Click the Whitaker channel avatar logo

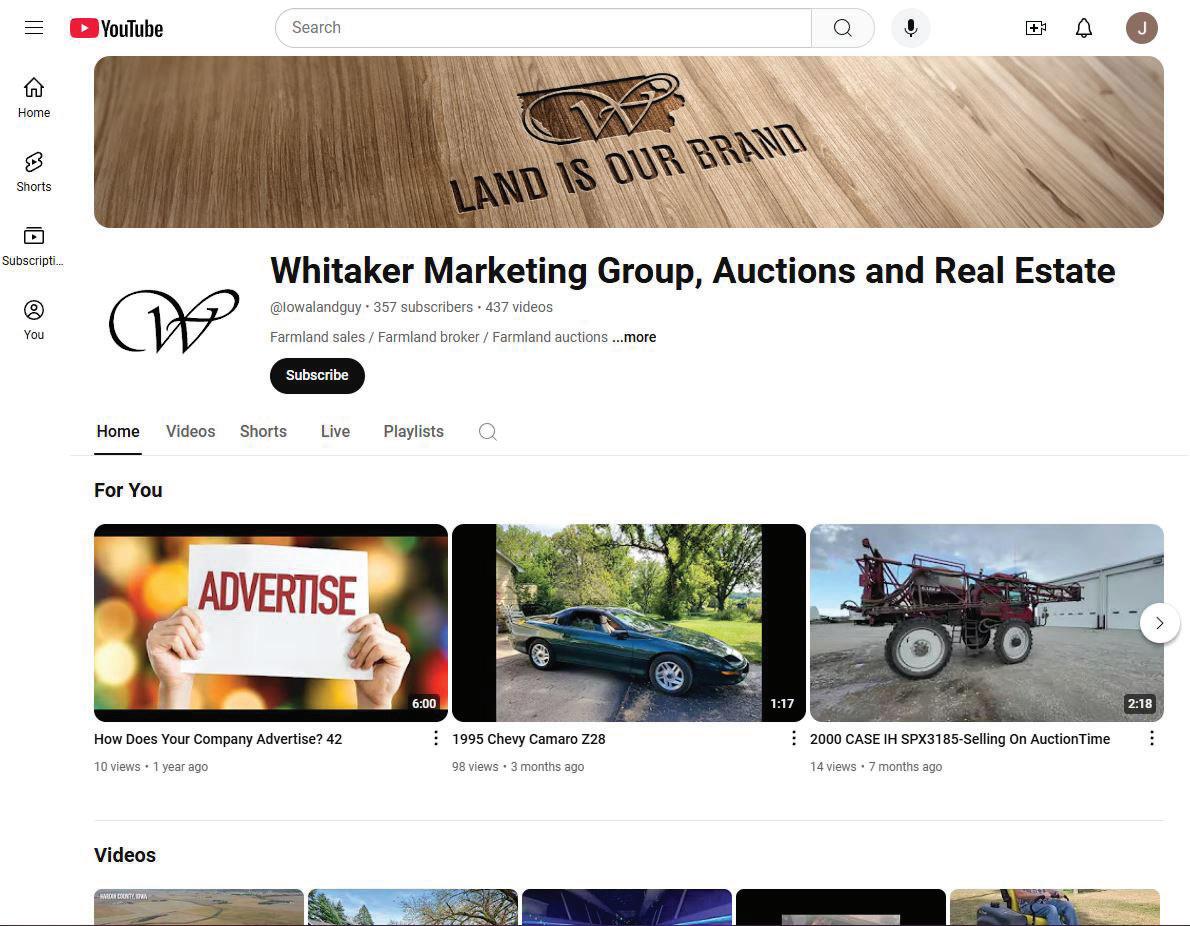(175, 320)
